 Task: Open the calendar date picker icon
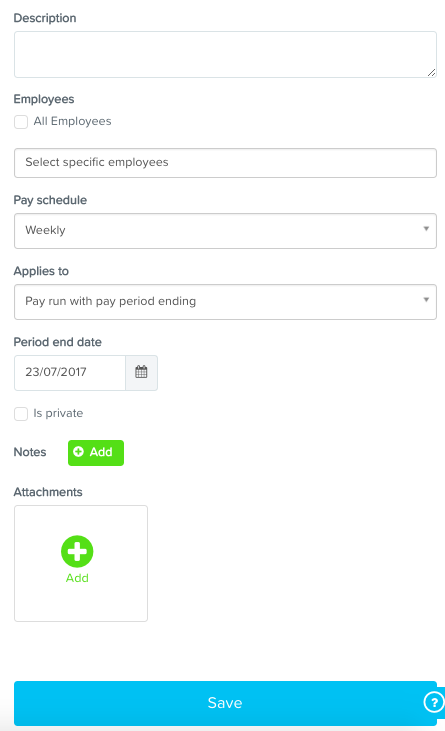(141, 372)
